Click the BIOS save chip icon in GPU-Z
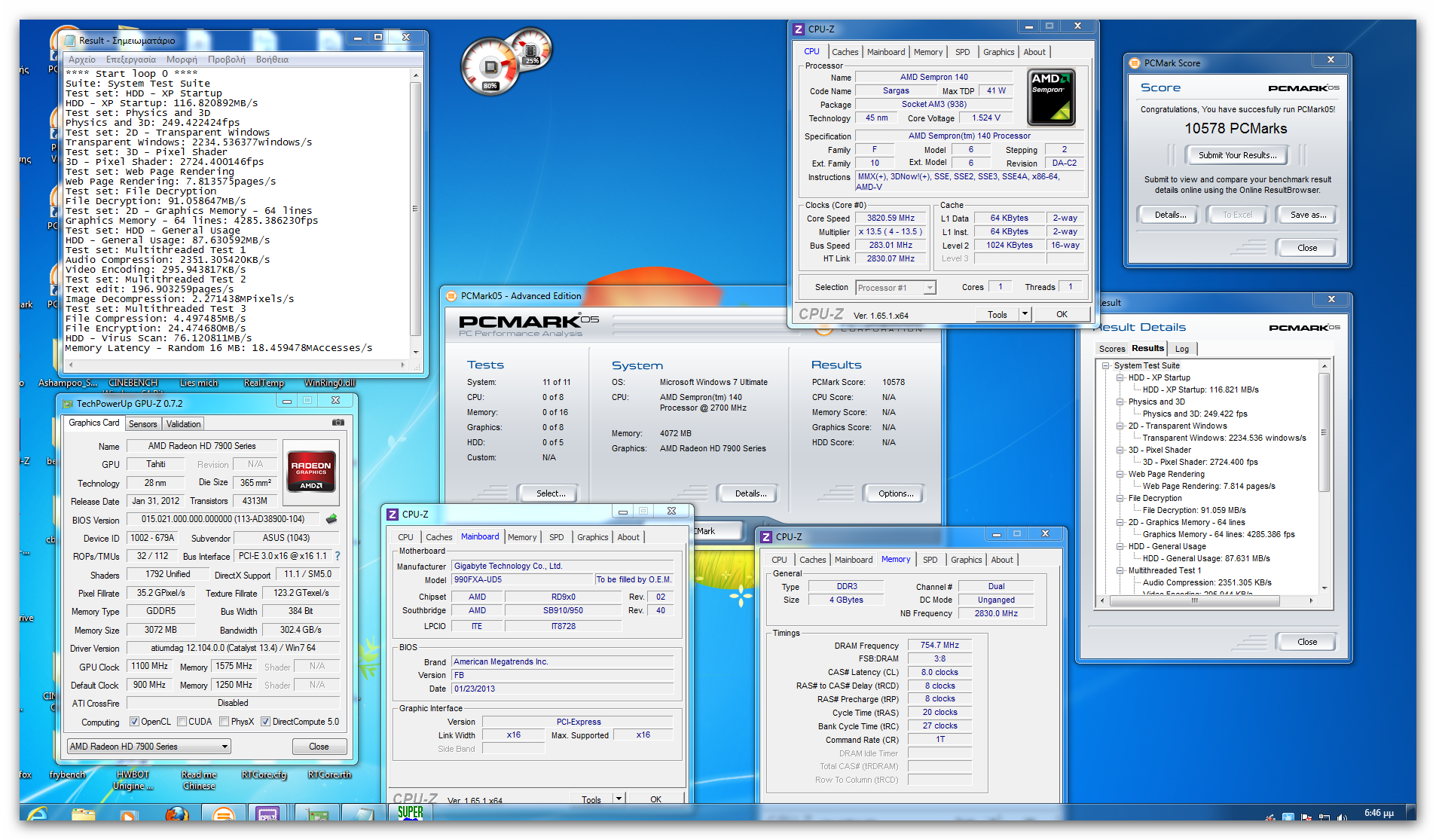1436x840 pixels. pos(331,519)
